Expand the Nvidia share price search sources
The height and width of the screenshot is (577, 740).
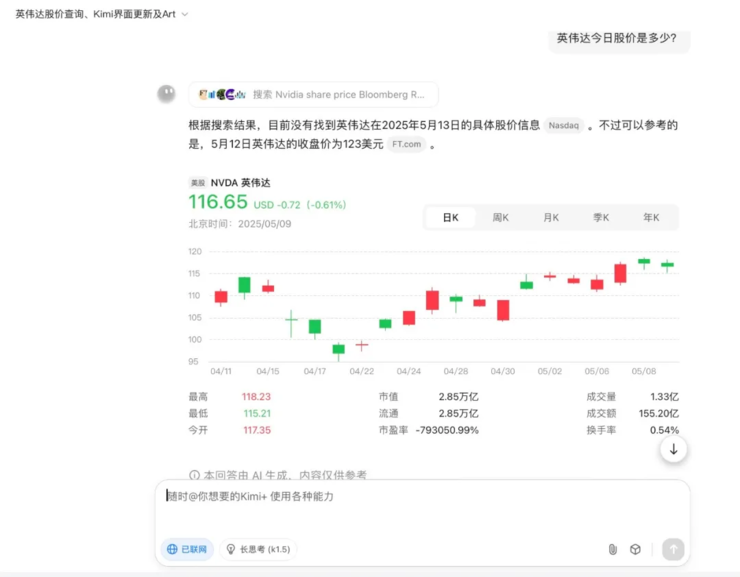(x=313, y=94)
